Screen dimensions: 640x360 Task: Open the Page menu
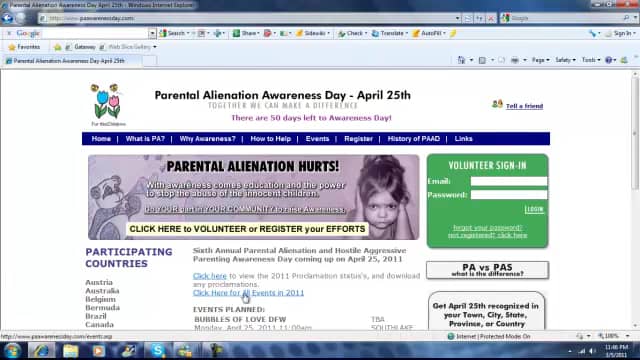(540, 60)
